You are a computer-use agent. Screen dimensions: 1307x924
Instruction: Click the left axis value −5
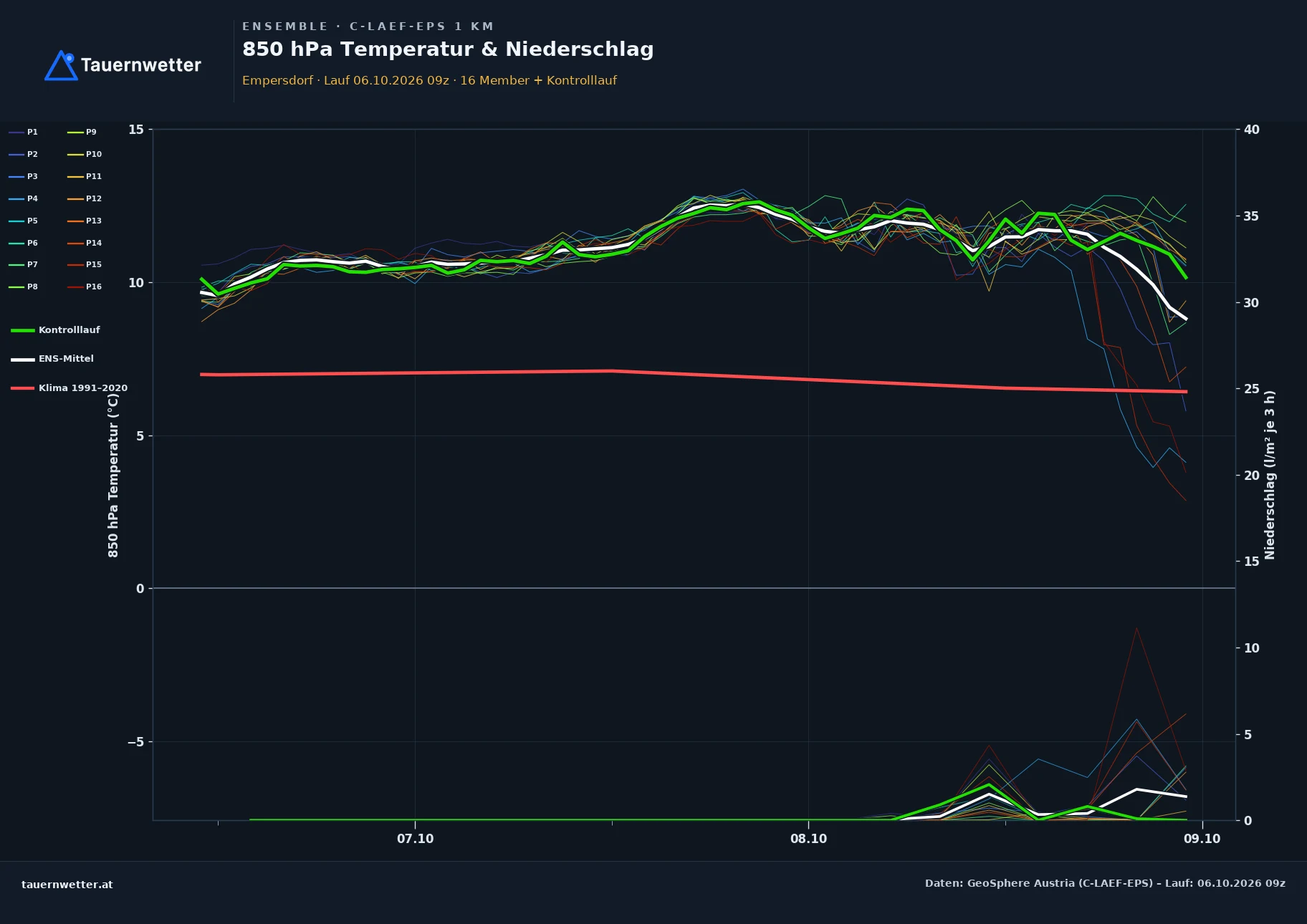pyautogui.click(x=135, y=742)
